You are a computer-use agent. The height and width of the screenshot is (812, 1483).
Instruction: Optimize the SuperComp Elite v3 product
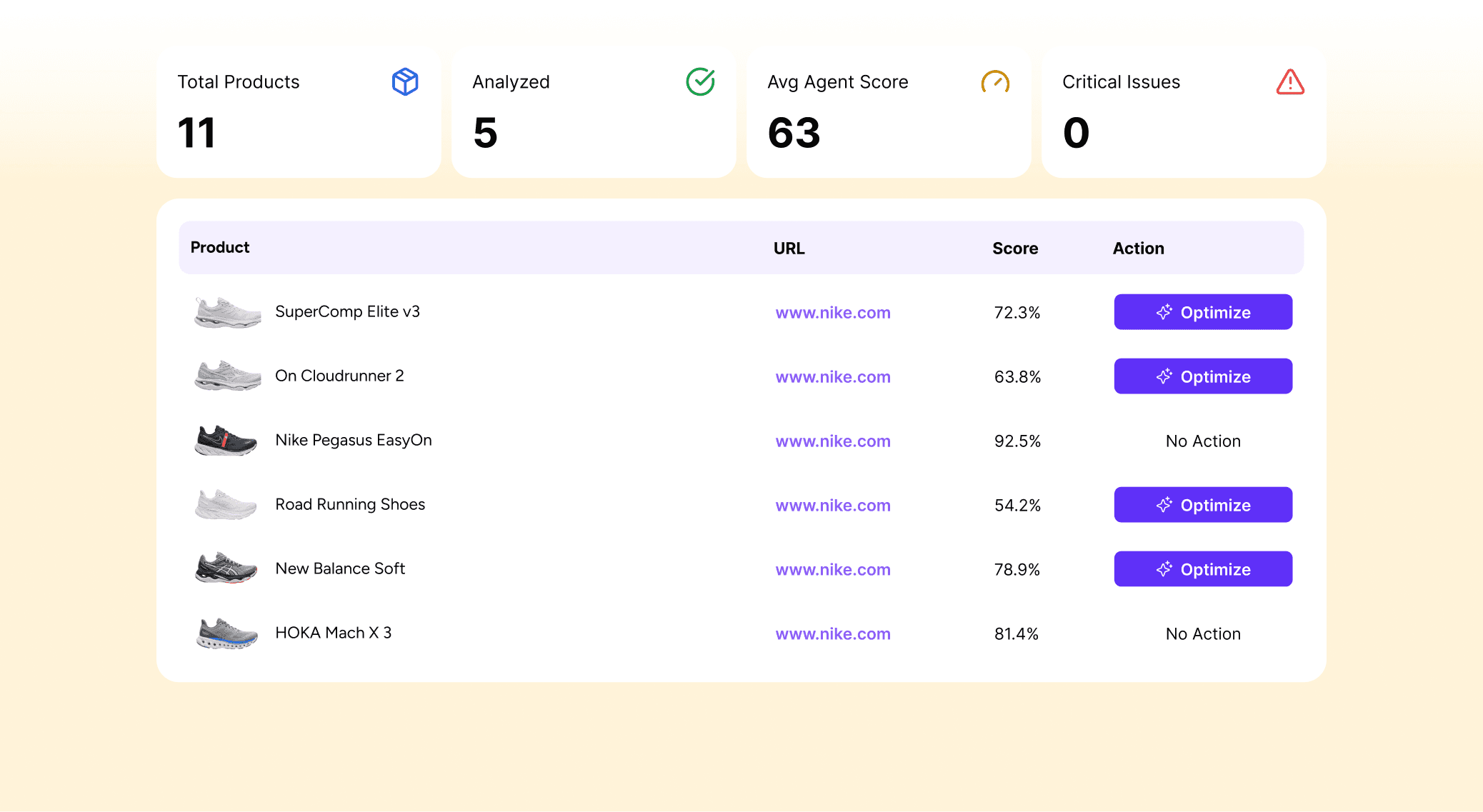point(1203,312)
